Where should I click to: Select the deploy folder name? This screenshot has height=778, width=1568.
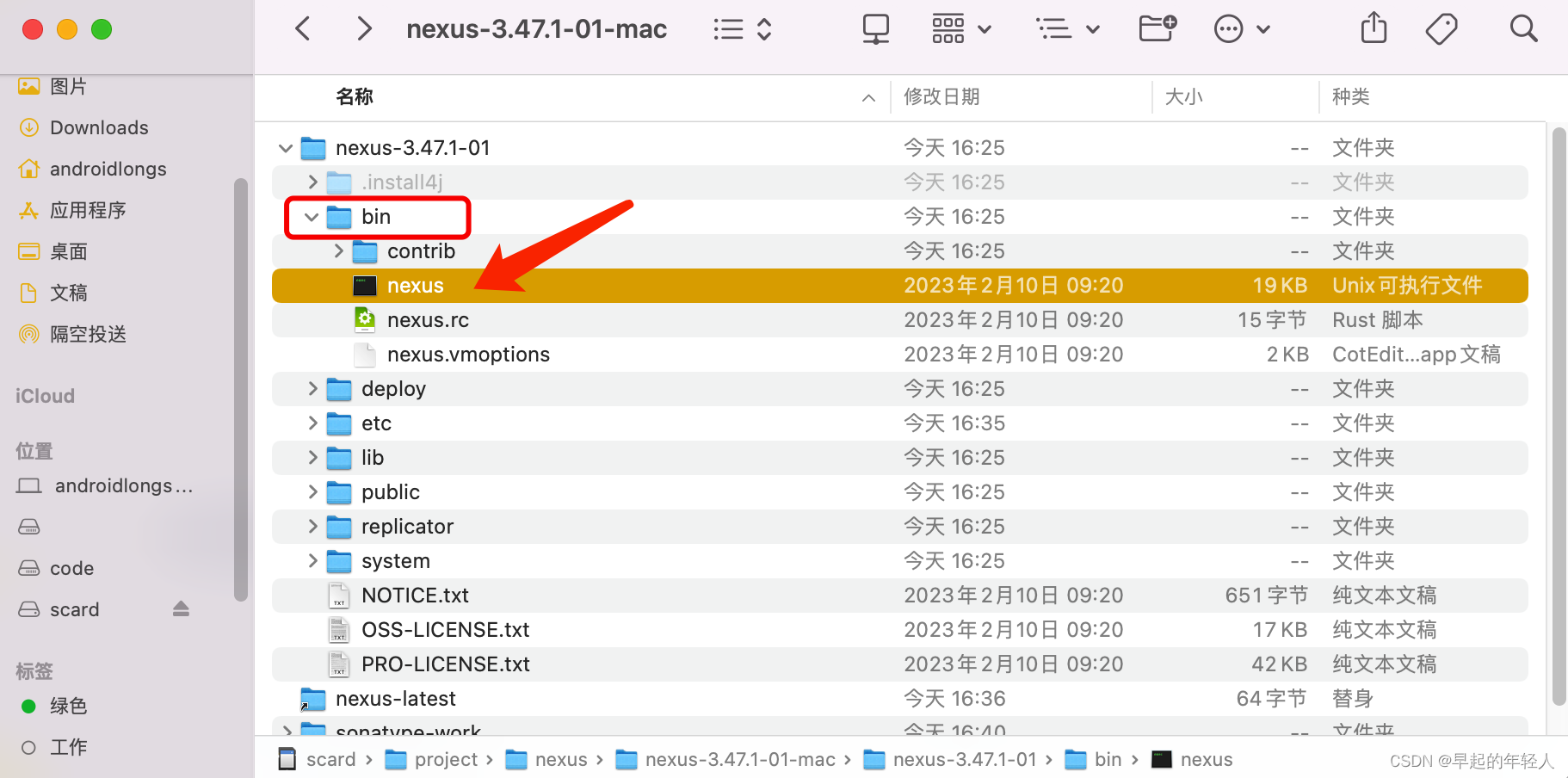(393, 389)
